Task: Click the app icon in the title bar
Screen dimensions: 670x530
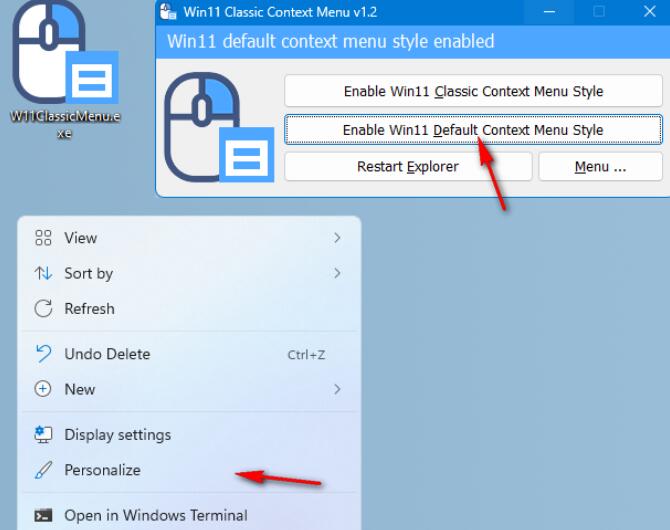Action: click(168, 12)
